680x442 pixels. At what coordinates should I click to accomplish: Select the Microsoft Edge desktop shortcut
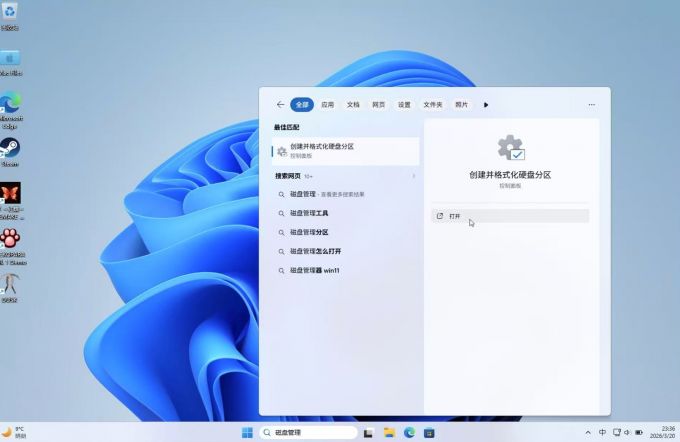(x=10, y=110)
